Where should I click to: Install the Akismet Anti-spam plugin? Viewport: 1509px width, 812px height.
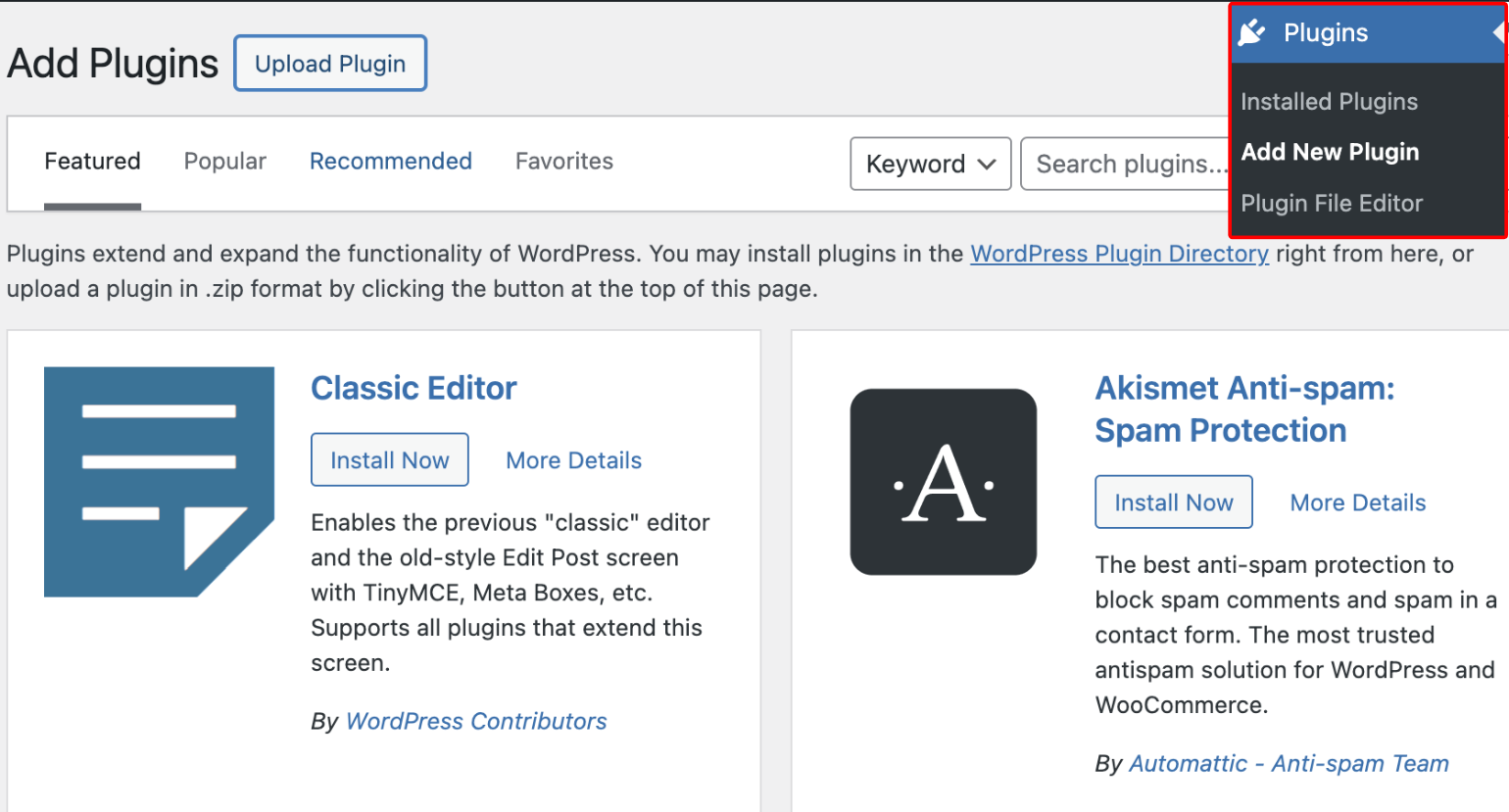click(1174, 502)
